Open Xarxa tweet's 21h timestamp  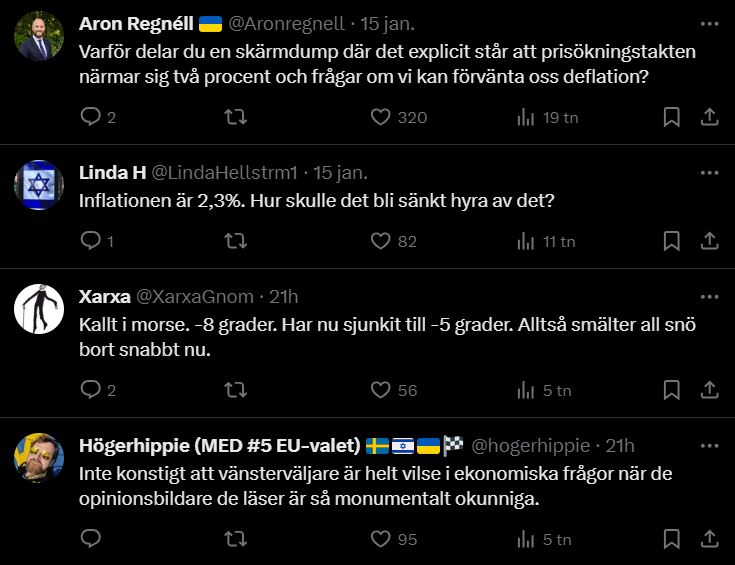(x=284, y=297)
